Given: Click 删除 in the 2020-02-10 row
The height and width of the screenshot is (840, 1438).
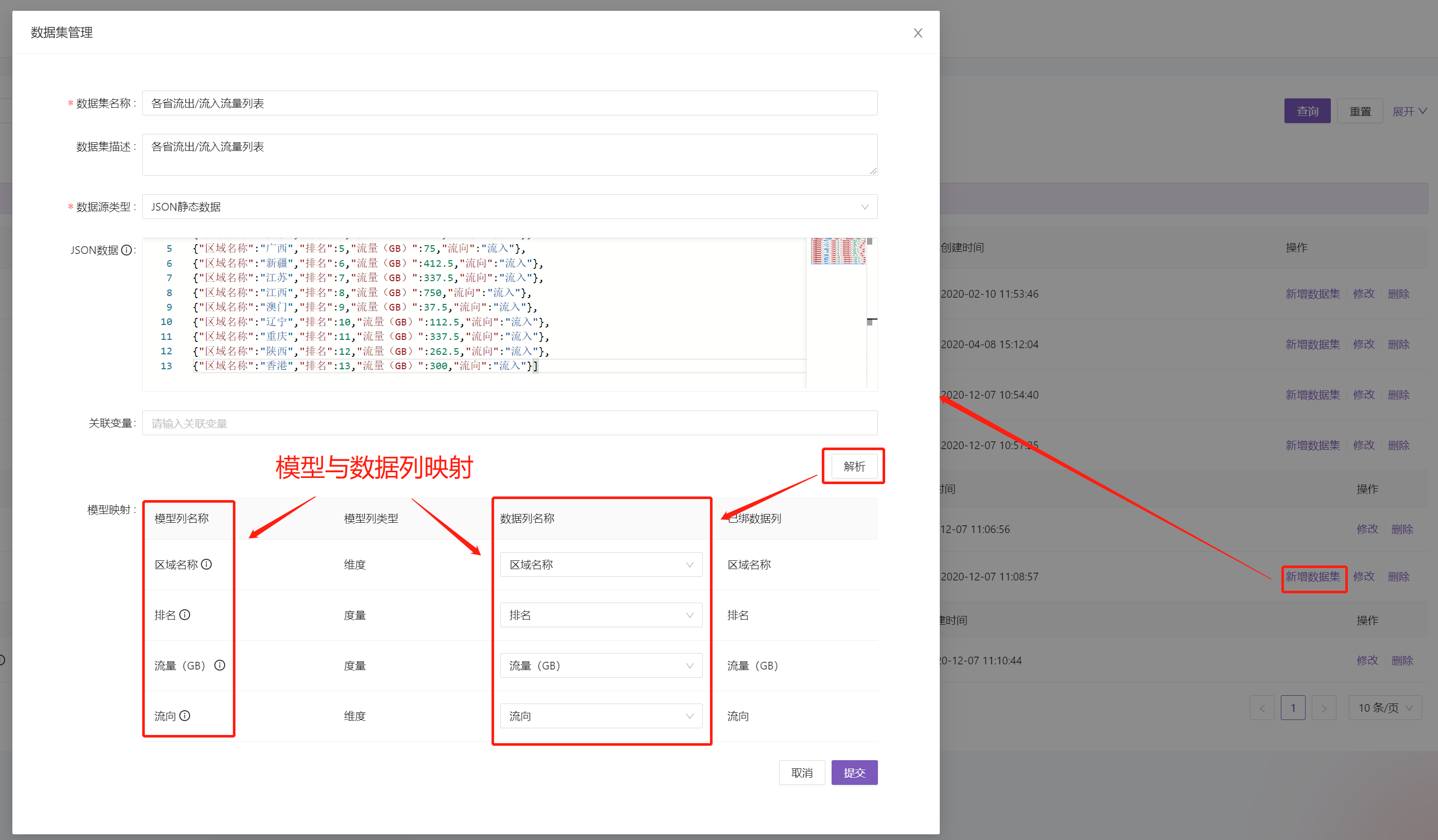Looking at the screenshot, I should pyautogui.click(x=1399, y=294).
